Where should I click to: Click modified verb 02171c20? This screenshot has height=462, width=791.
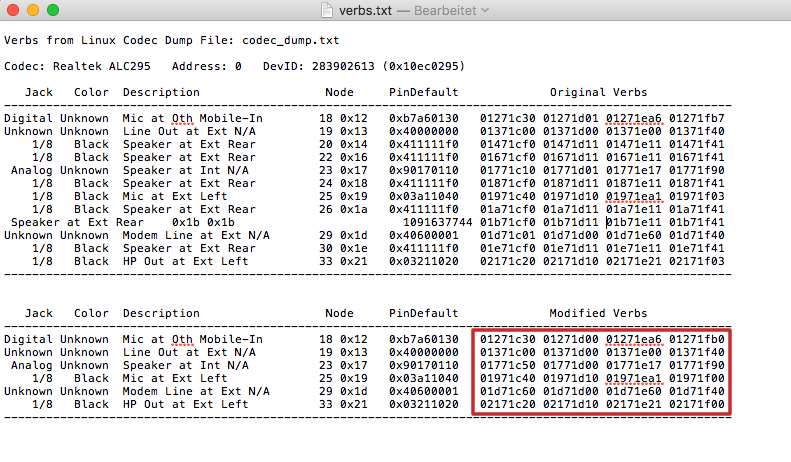[x=507, y=405]
